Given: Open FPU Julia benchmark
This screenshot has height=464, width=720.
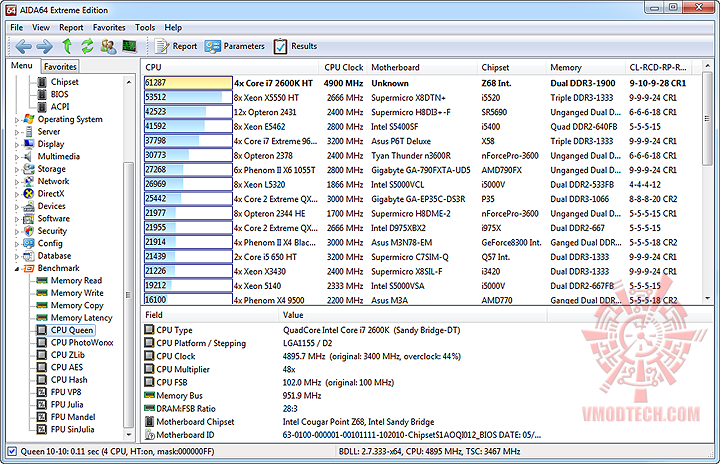Looking at the screenshot, I should click(67, 405).
